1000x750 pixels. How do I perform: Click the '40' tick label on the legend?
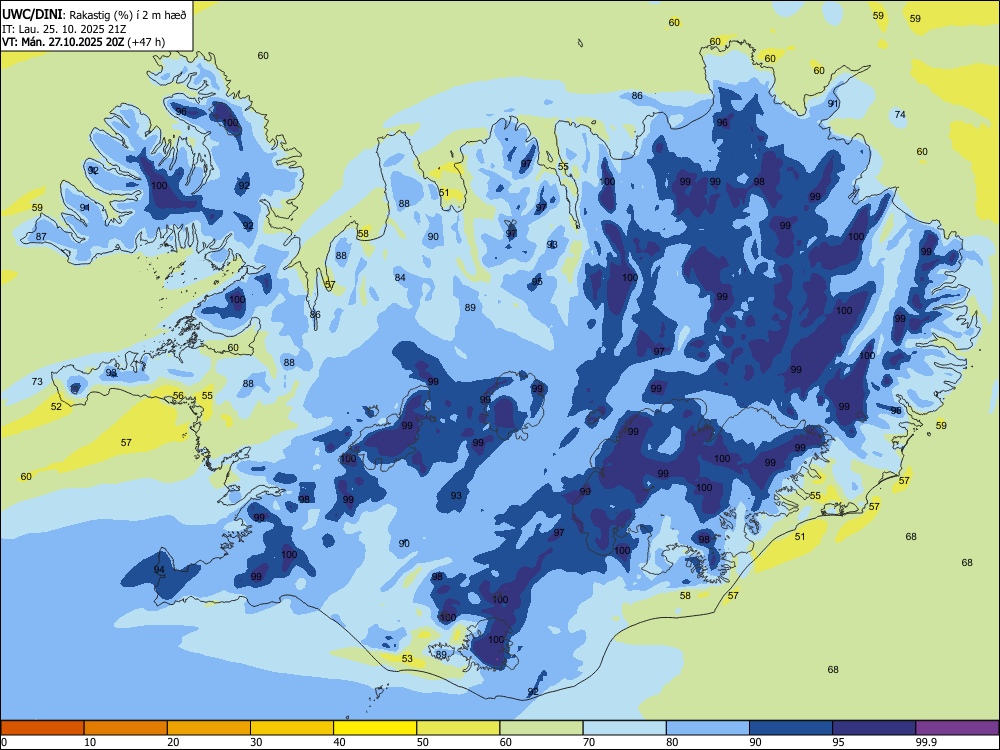point(339,742)
